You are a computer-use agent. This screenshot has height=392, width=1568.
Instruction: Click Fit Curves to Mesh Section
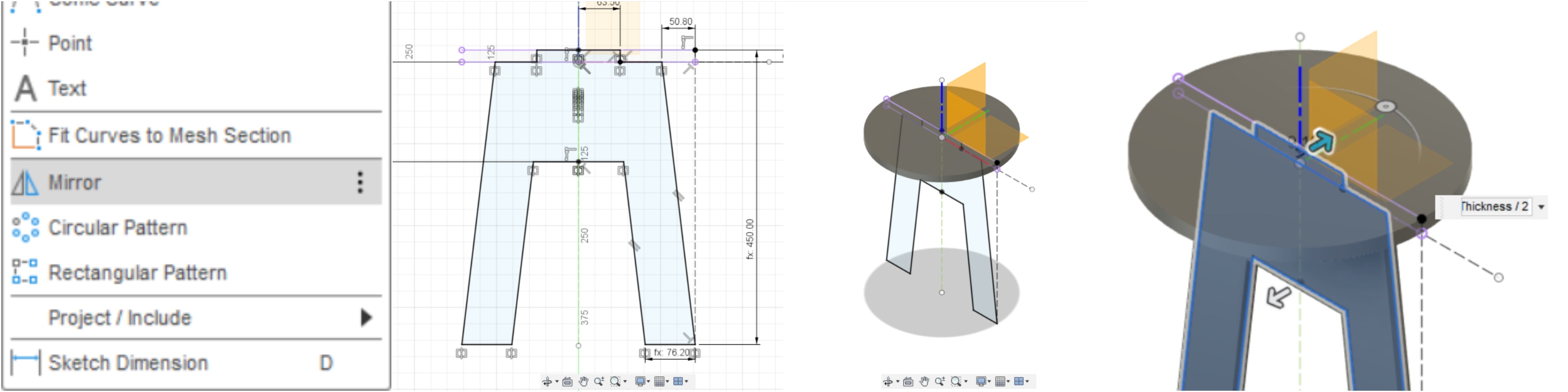[x=169, y=135]
